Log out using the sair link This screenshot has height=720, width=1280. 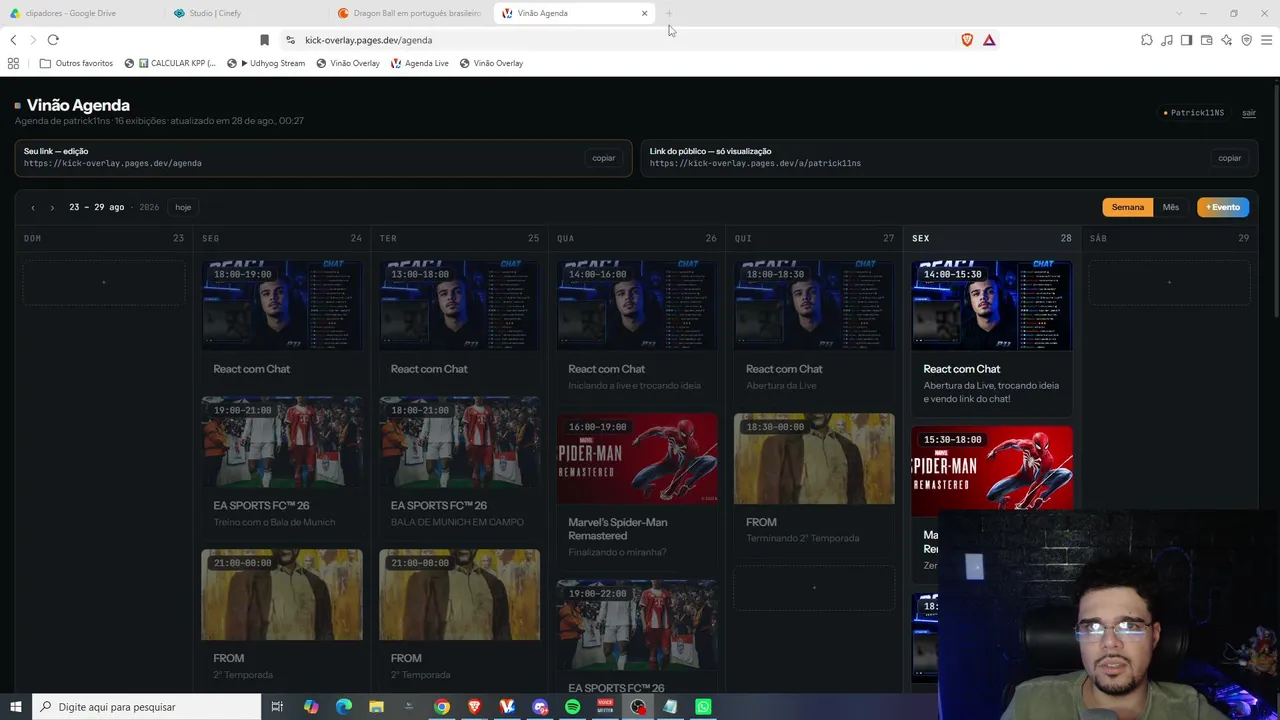1249,113
